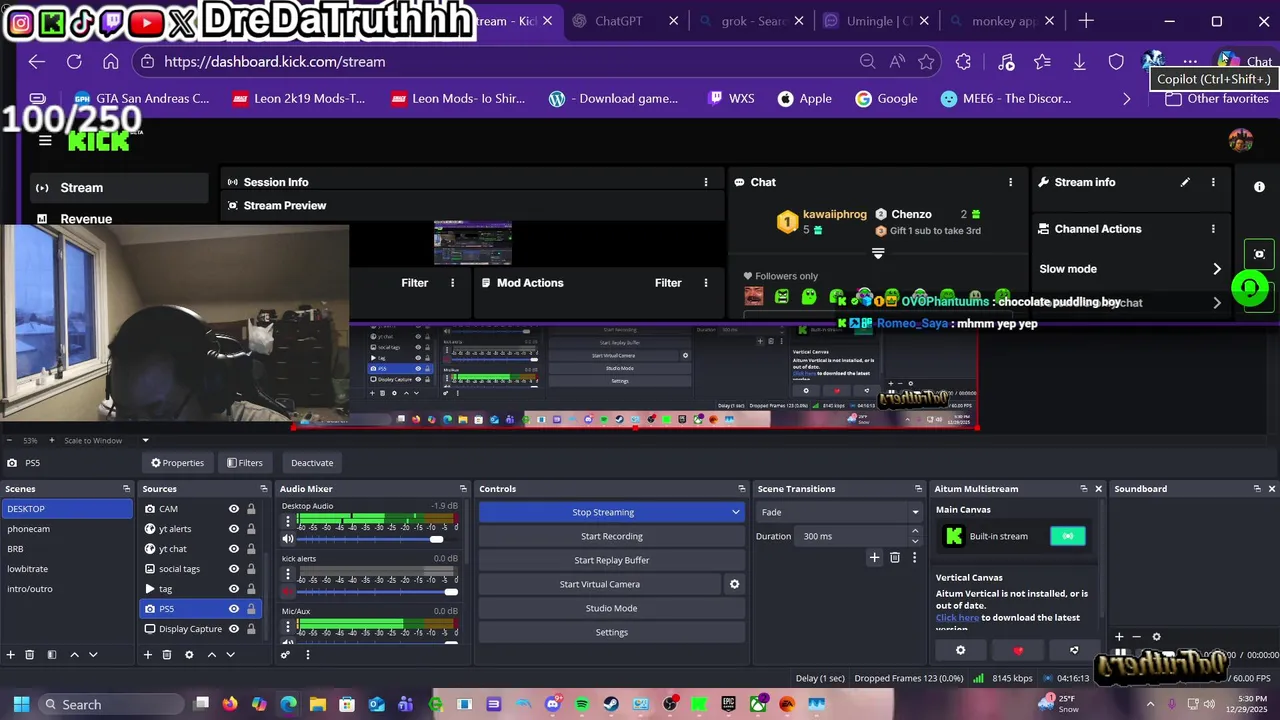Move scene up arrow in Scenes panel
The height and width of the screenshot is (720, 1280).
(x=74, y=655)
